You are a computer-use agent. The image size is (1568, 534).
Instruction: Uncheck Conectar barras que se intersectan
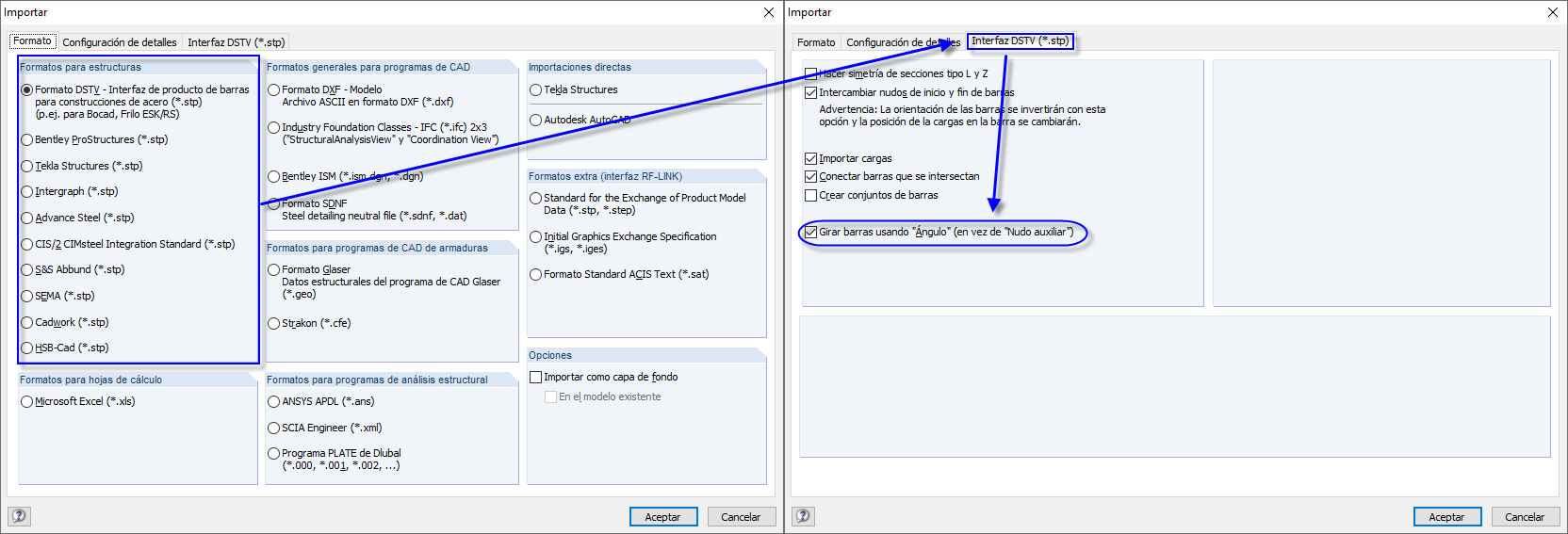pos(811,176)
